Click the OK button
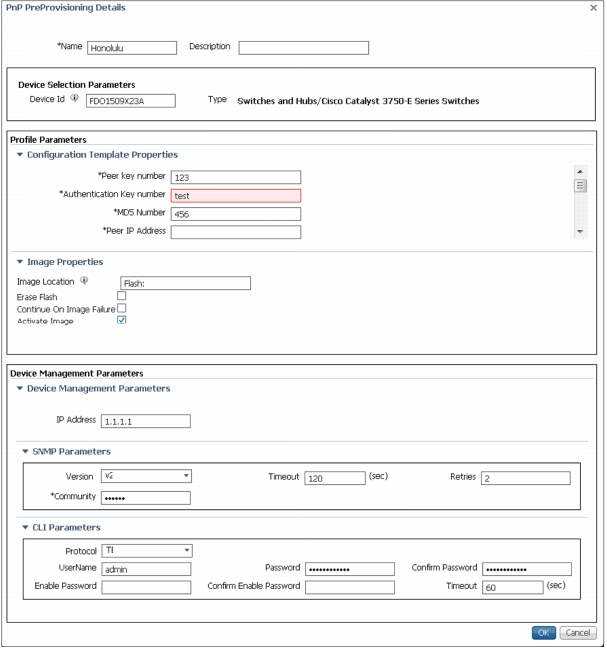Image resolution: width=607 pixels, height=650 pixels. click(x=544, y=633)
